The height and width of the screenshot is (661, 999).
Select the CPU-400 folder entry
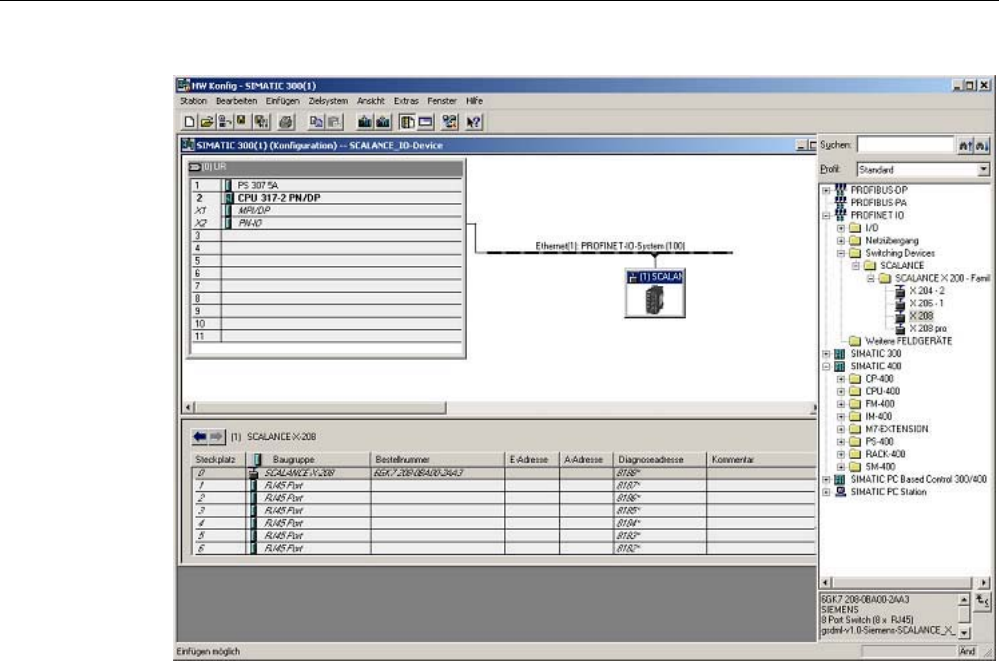[x=882, y=391]
